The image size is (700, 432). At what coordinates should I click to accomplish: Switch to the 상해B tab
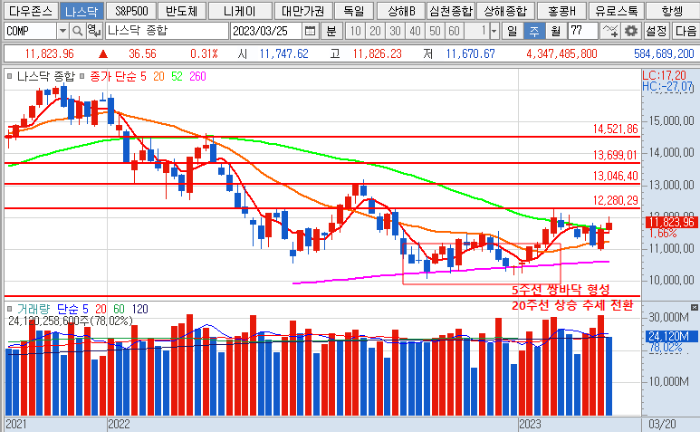pyautogui.click(x=401, y=11)
